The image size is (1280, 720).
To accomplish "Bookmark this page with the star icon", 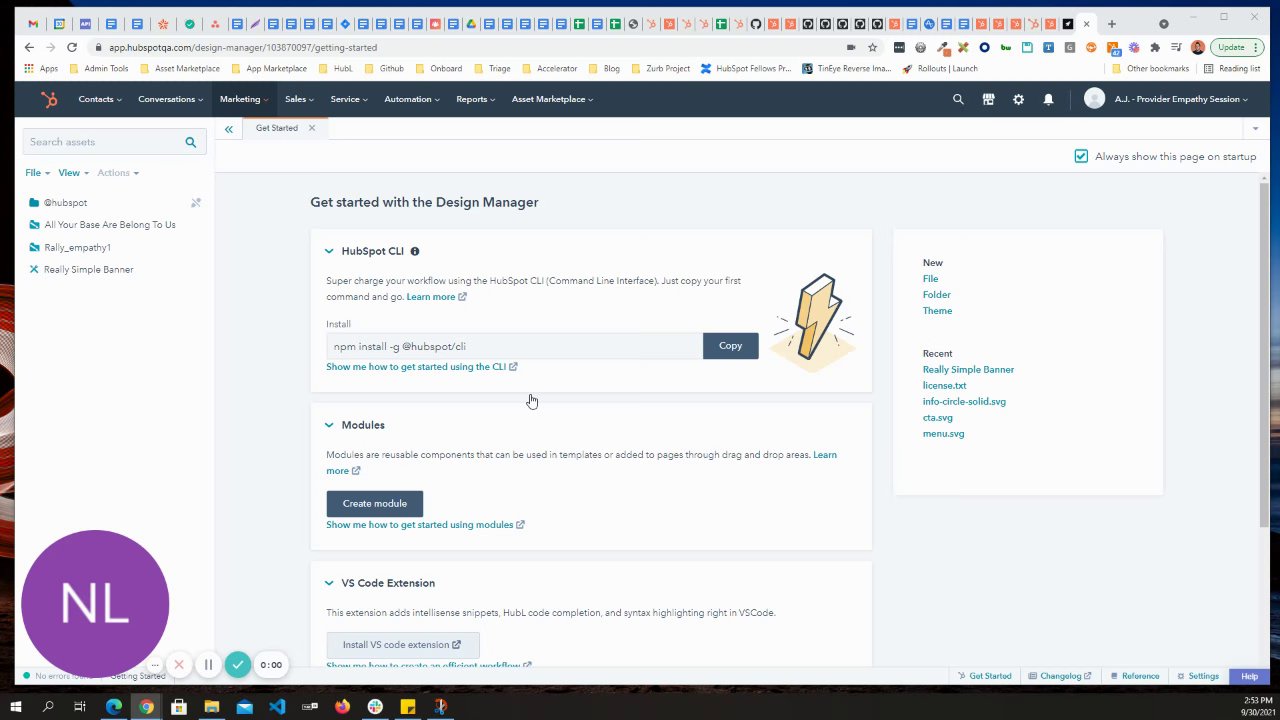I will point(873,47).
